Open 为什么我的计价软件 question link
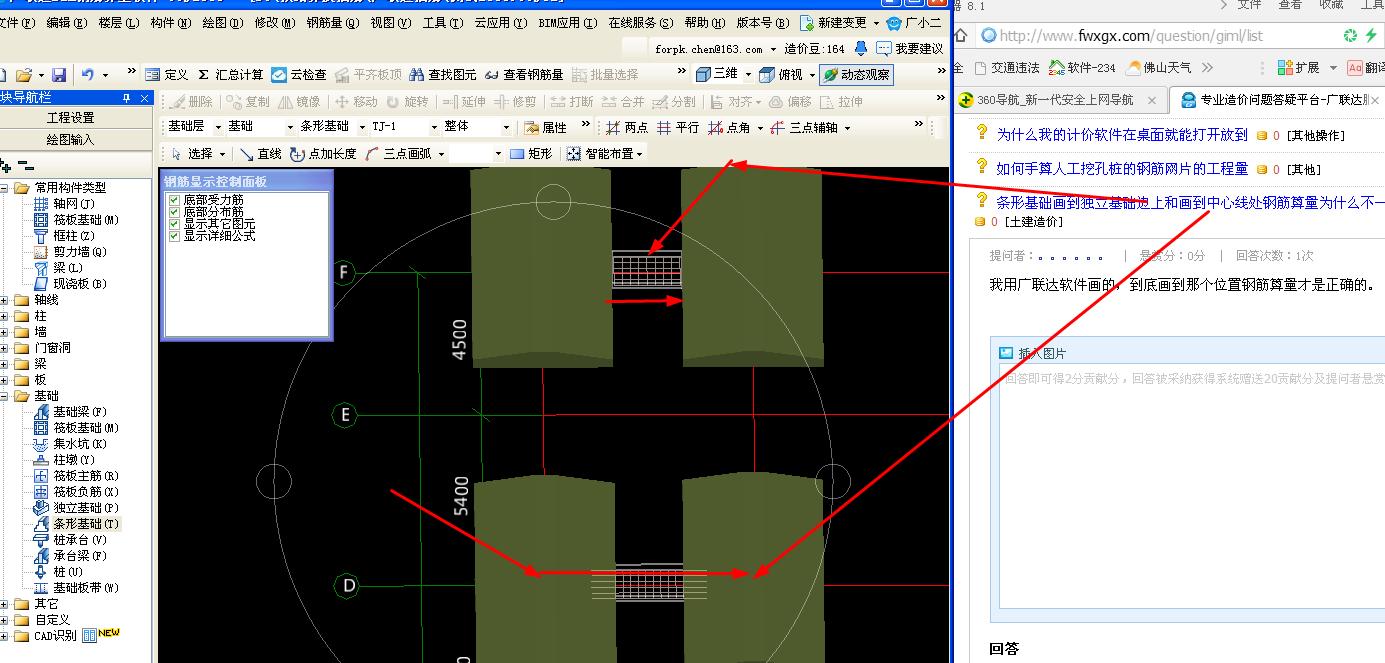The height and width of the screenshot is (663, 1385). tap(1122, 135)
